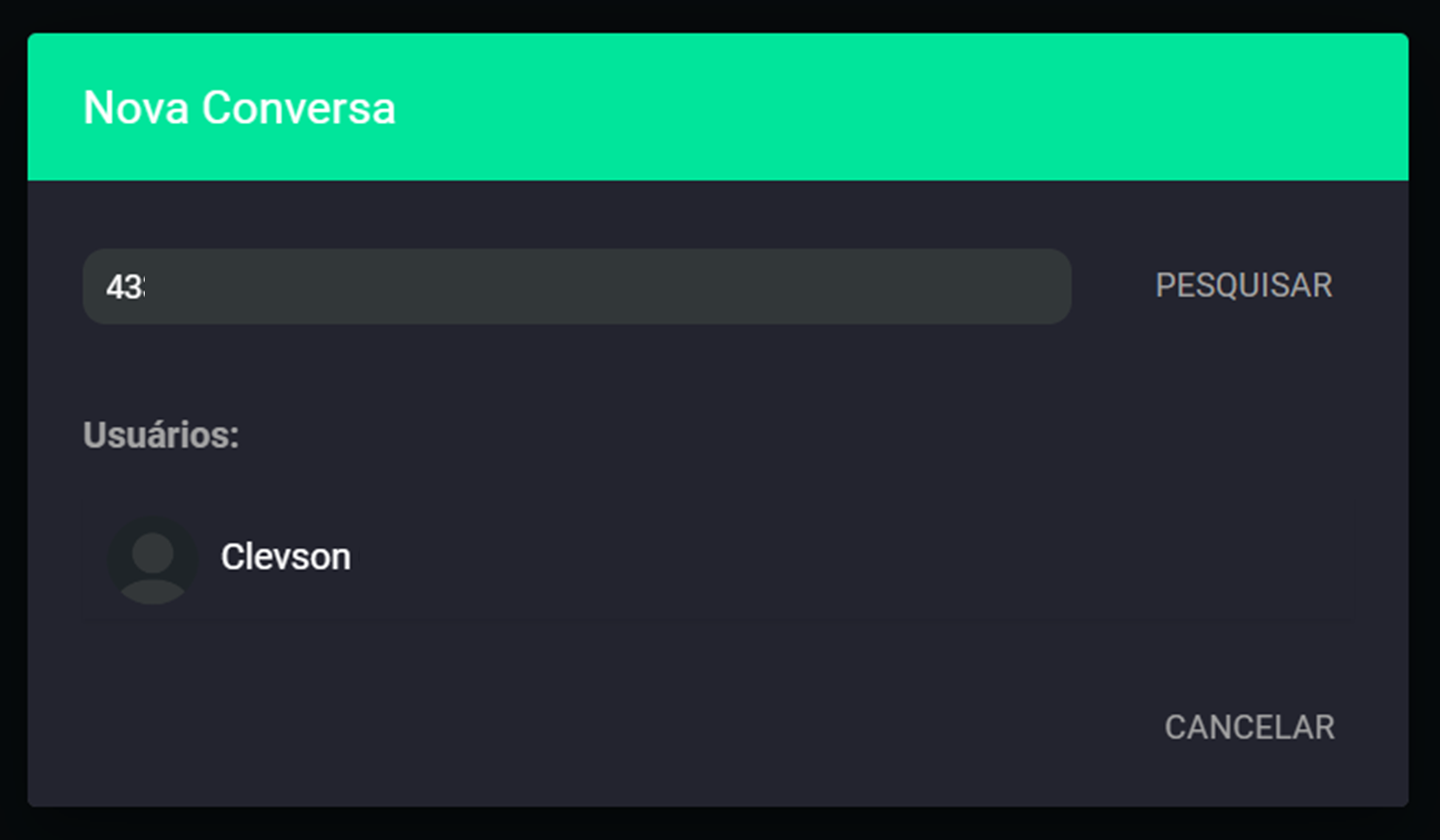Screen dimensions: 1440x840
Task: Click the PESQUISAR search button
Action: [1243, 286]
